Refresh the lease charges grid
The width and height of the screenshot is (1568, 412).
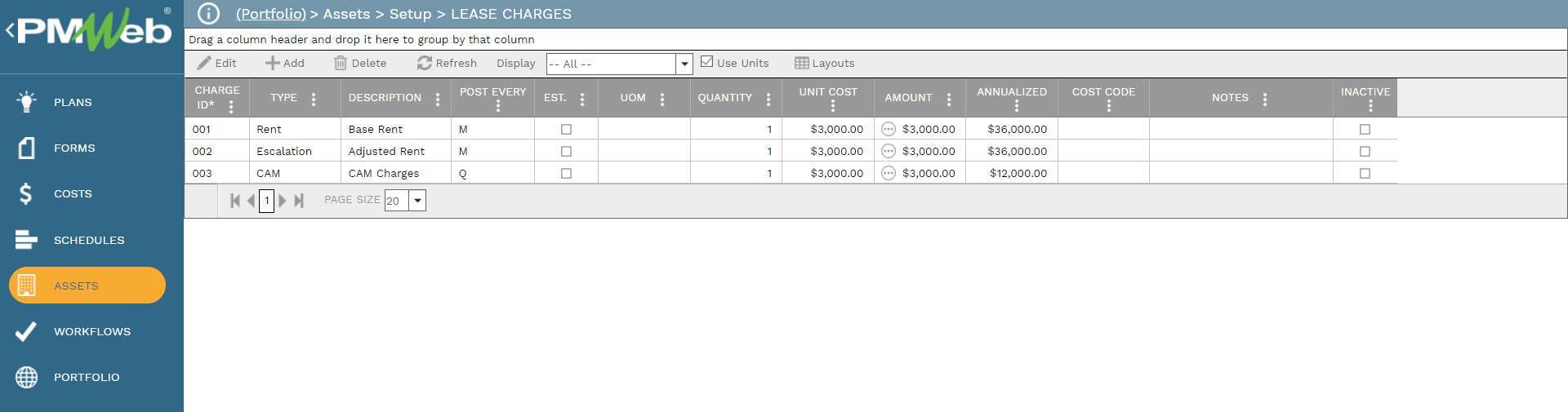[447, 63]
